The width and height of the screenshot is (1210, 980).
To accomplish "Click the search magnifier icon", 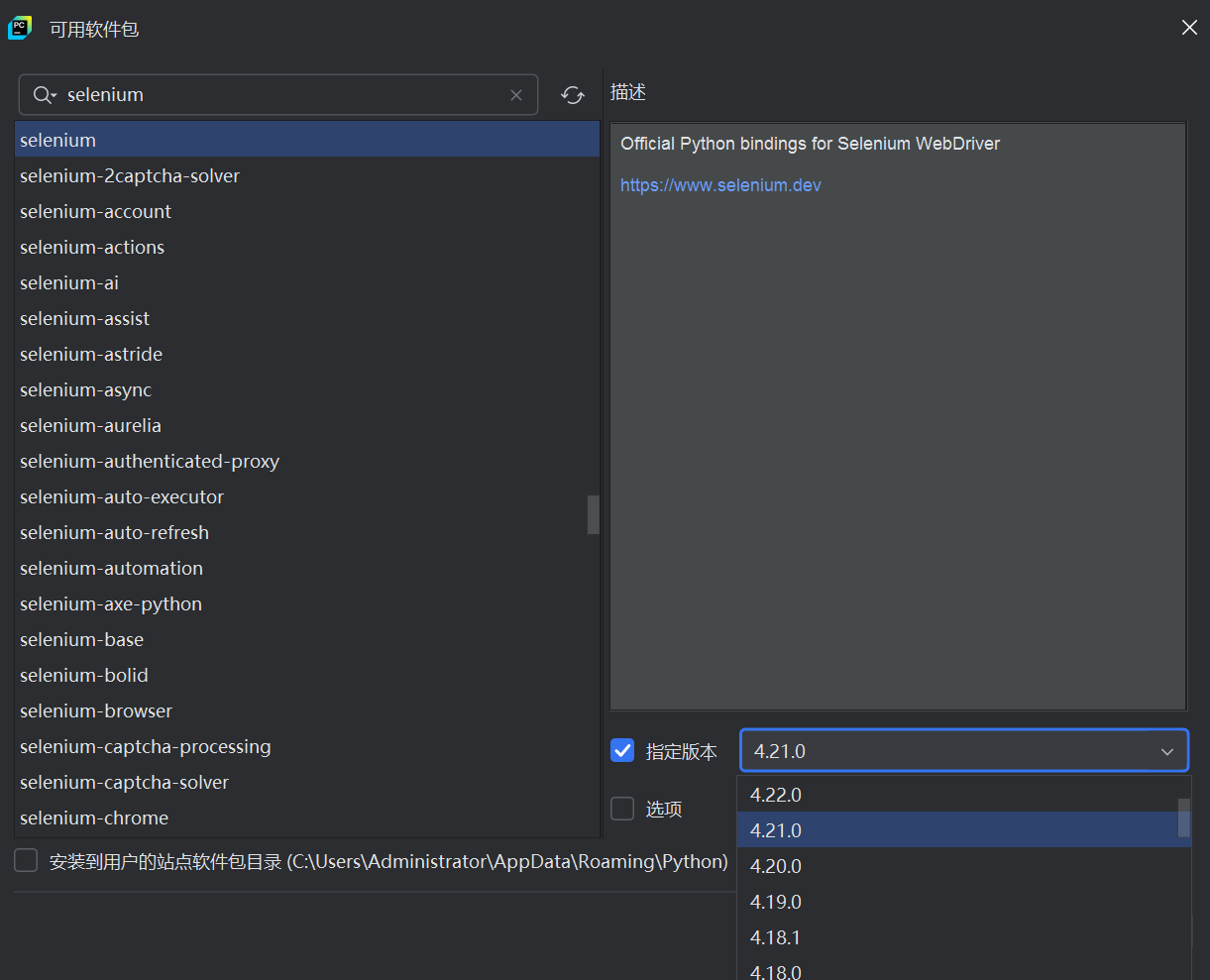I will [x=44, y=95].
